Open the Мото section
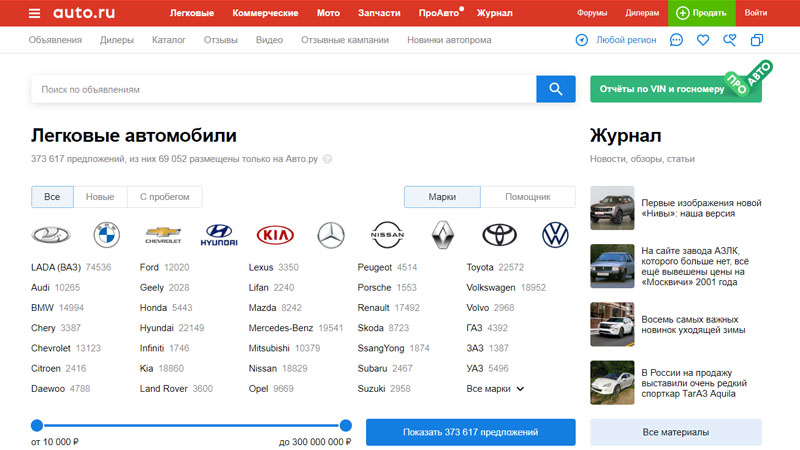The width and height of the screenshot is (800, 450). coord(328,13)
